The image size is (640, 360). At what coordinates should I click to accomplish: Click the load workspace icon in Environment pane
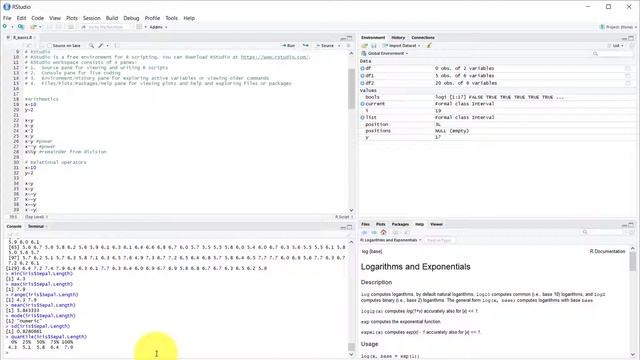pyautogui.click(x=364, y=46)
